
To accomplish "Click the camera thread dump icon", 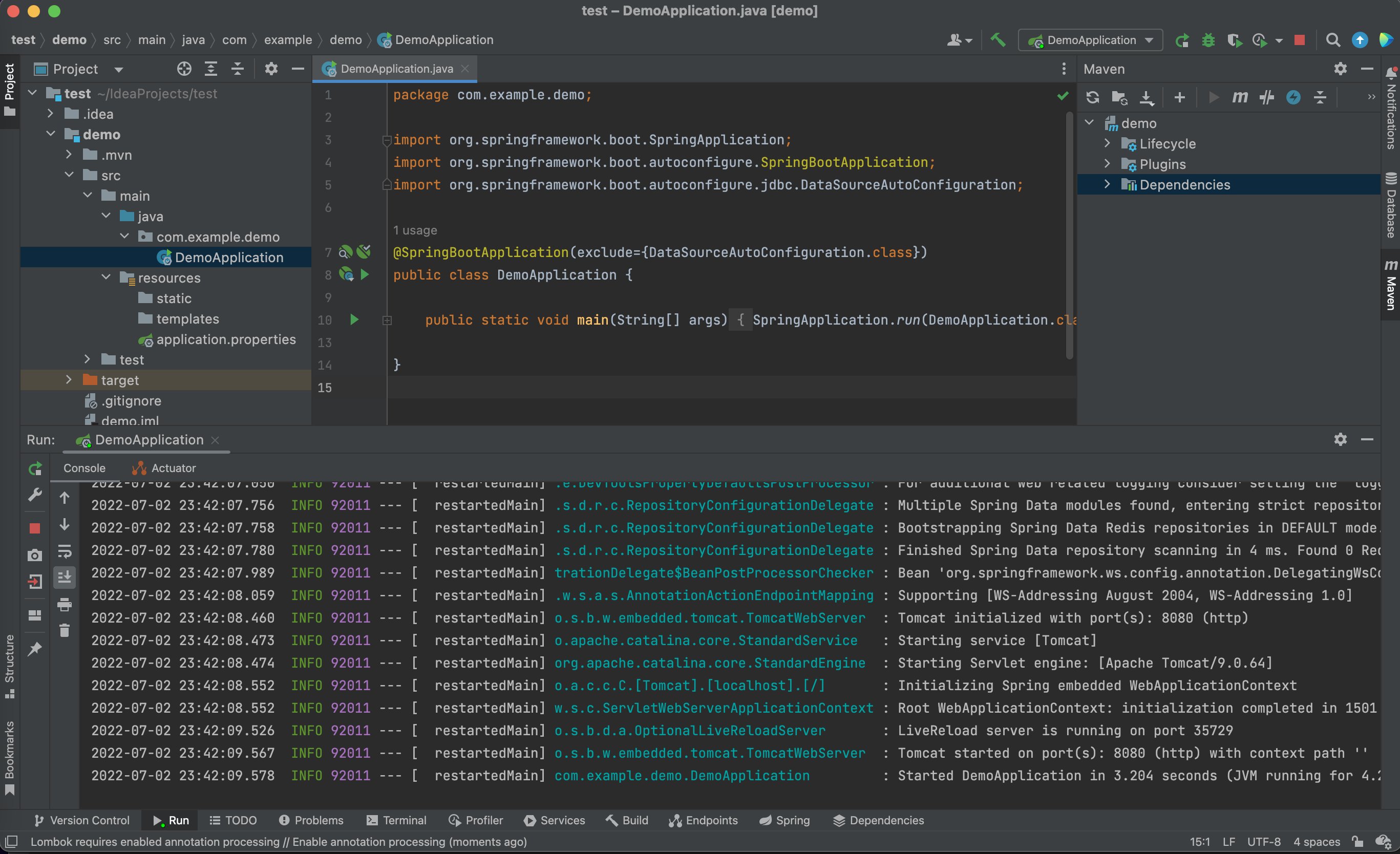I will pyautogui.click(x=35, y=555).
